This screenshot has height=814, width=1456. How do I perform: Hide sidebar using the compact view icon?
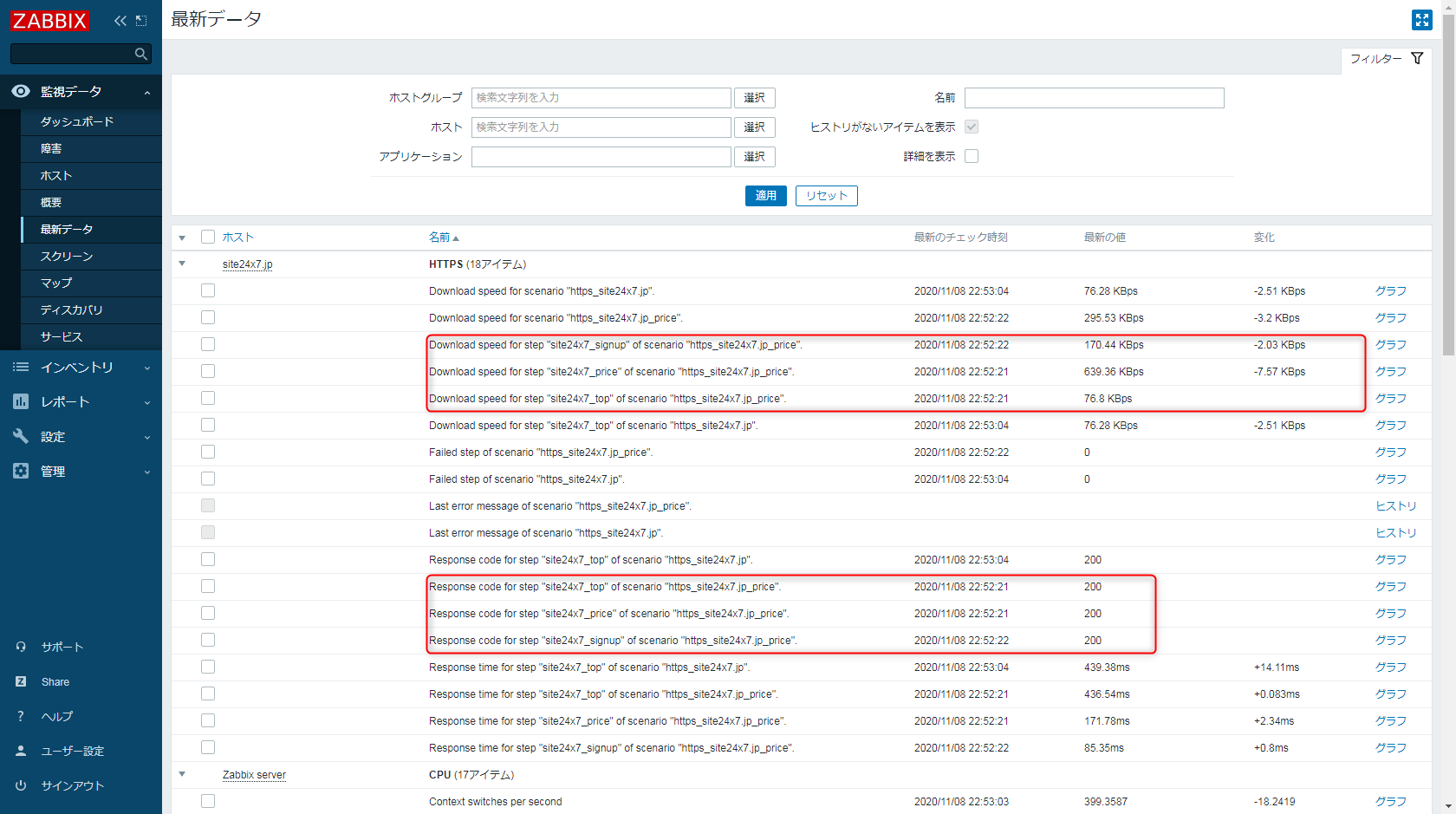click(141, 21)
